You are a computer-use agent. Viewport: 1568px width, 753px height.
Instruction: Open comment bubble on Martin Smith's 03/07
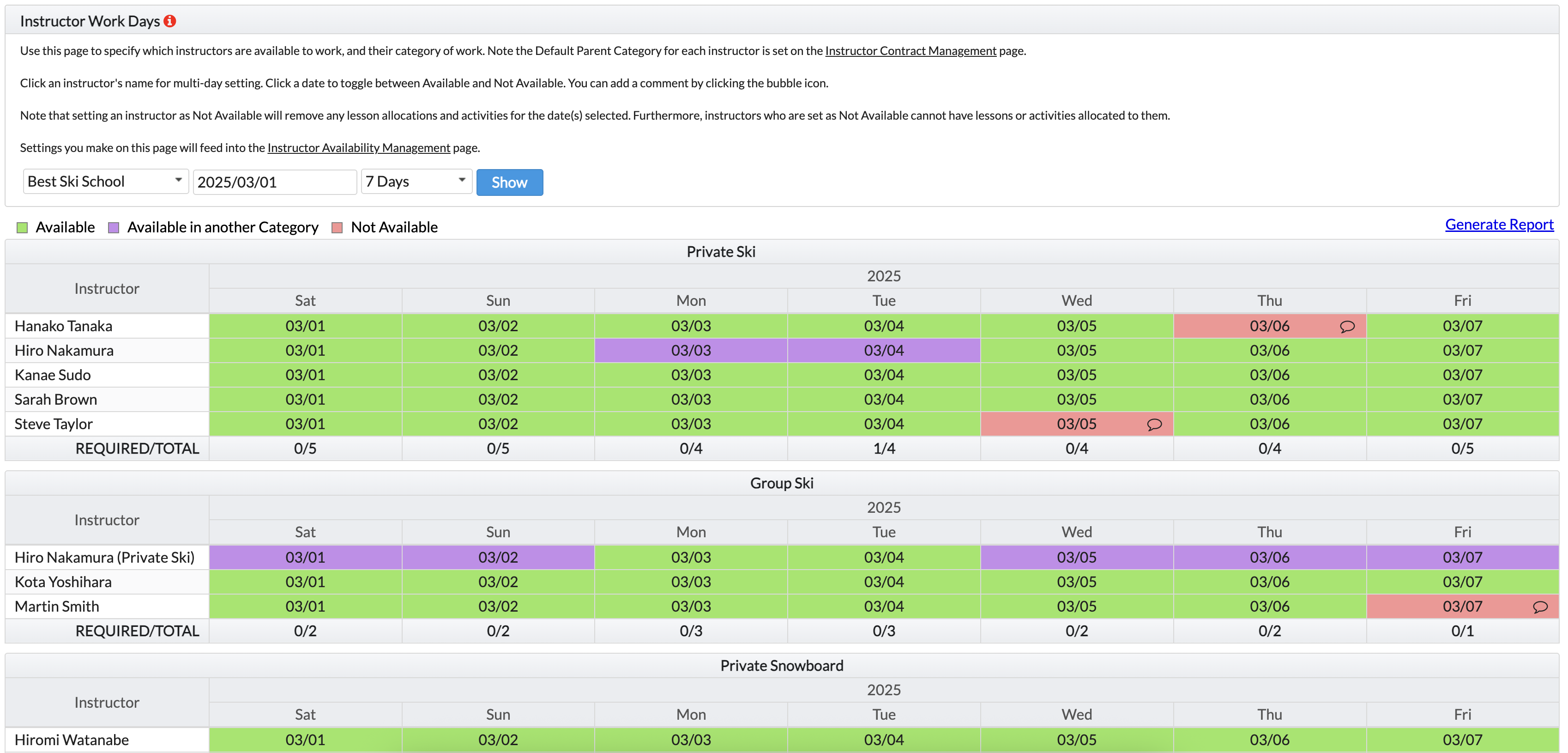click(x=1539, y=607)
